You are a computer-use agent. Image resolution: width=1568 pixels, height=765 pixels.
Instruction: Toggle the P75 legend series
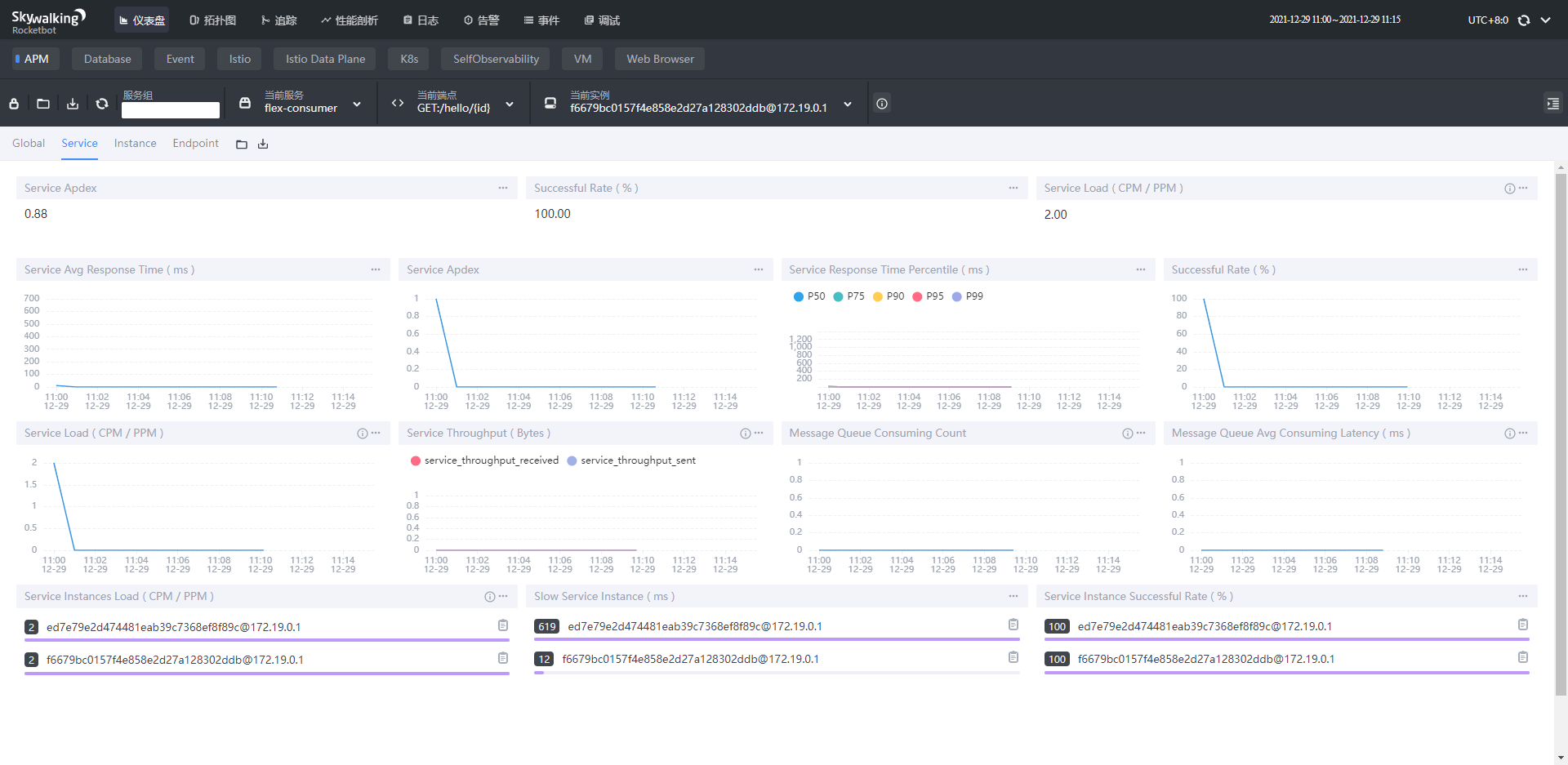[x=849, y=296]
